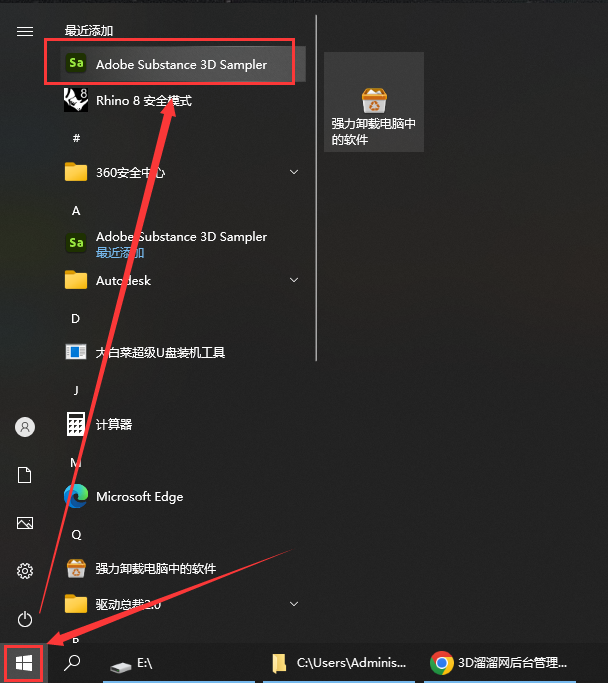Open the Start menu hamburger expand icon

[x=25, y=31]
